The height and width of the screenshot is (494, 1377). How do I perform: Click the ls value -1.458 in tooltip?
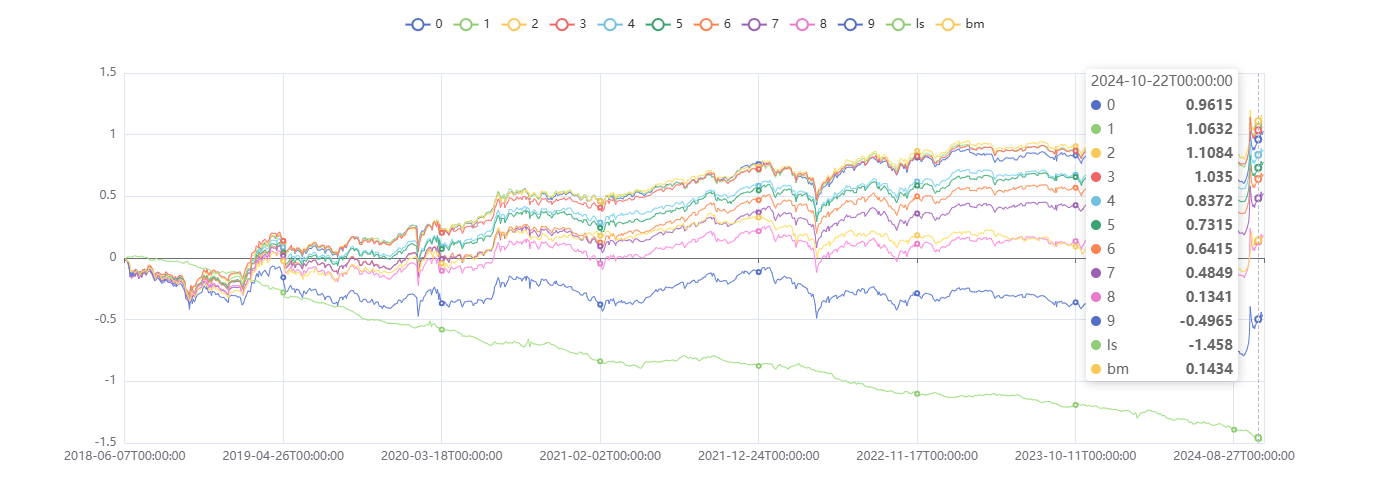[1211, 345]
